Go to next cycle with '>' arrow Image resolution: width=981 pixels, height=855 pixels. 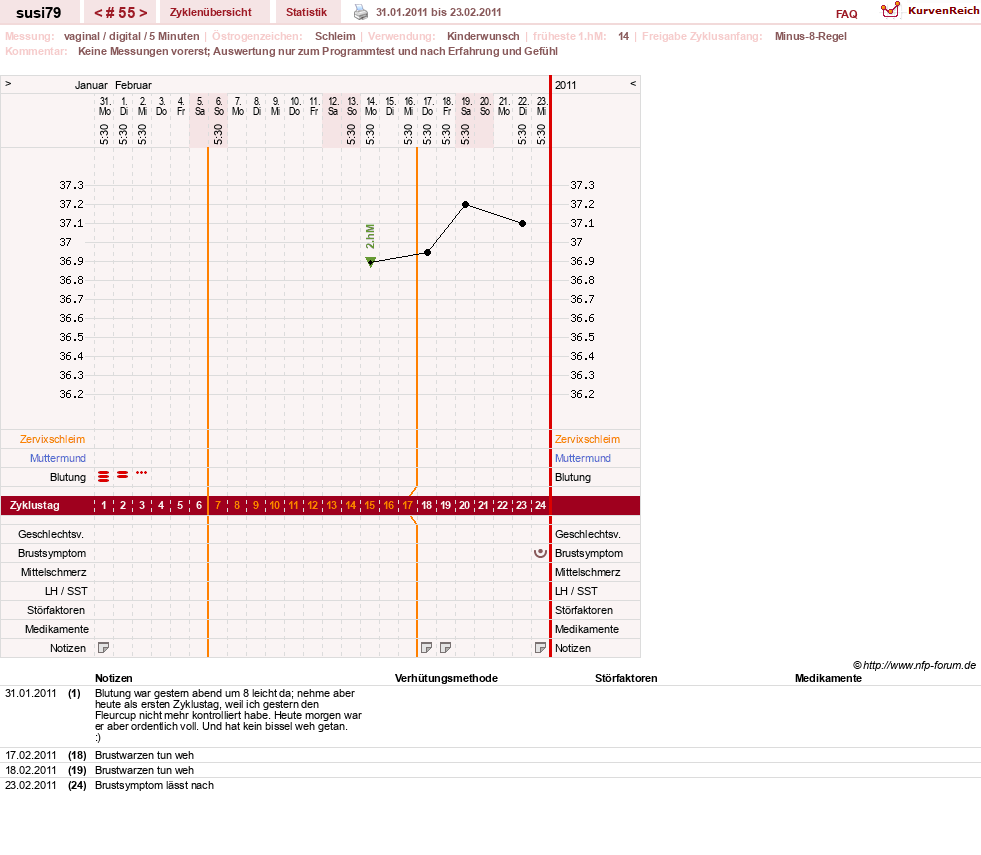pyautogui.click(x=143, y=13)
